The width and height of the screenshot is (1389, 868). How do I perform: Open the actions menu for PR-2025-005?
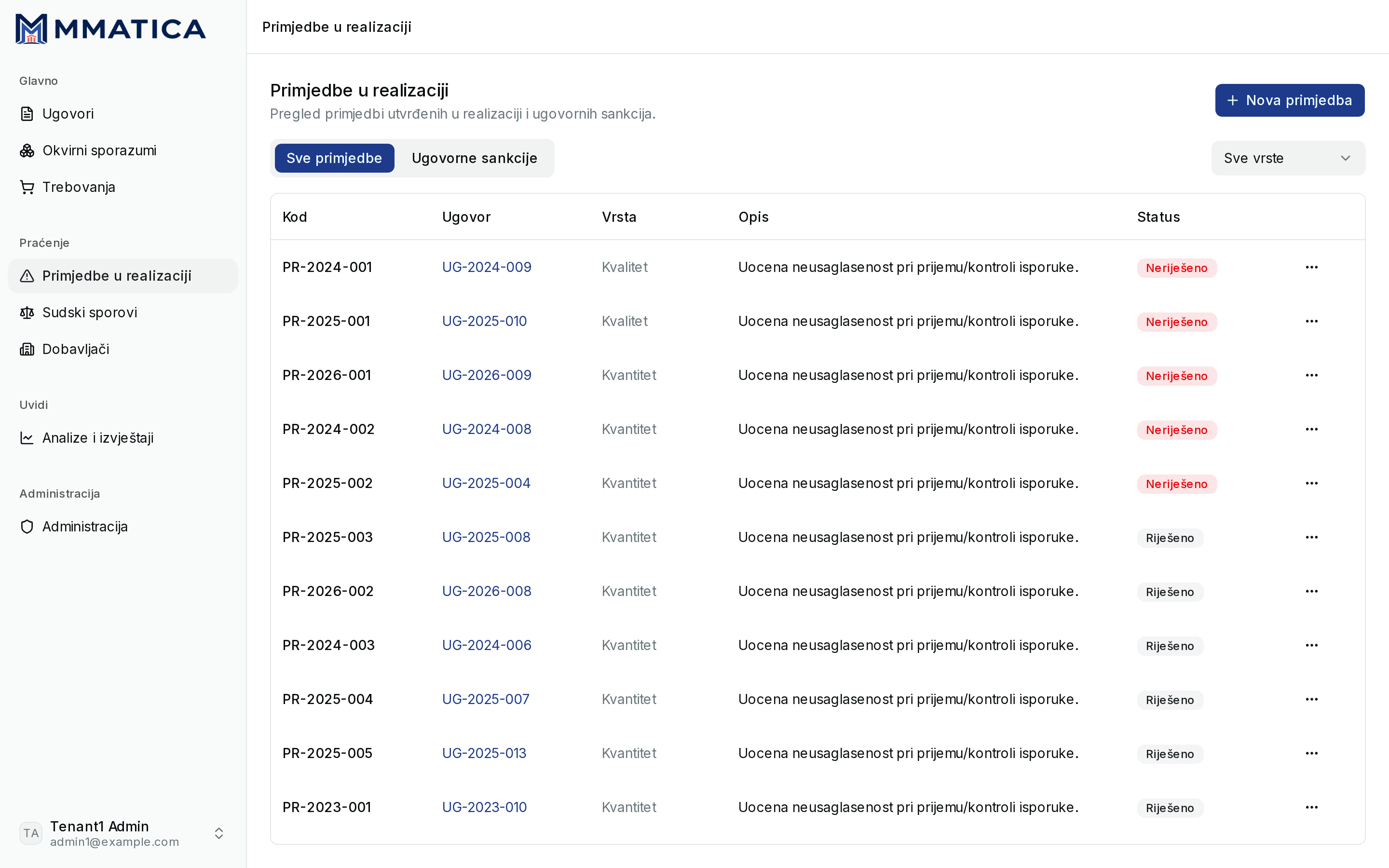(1311, 753)
